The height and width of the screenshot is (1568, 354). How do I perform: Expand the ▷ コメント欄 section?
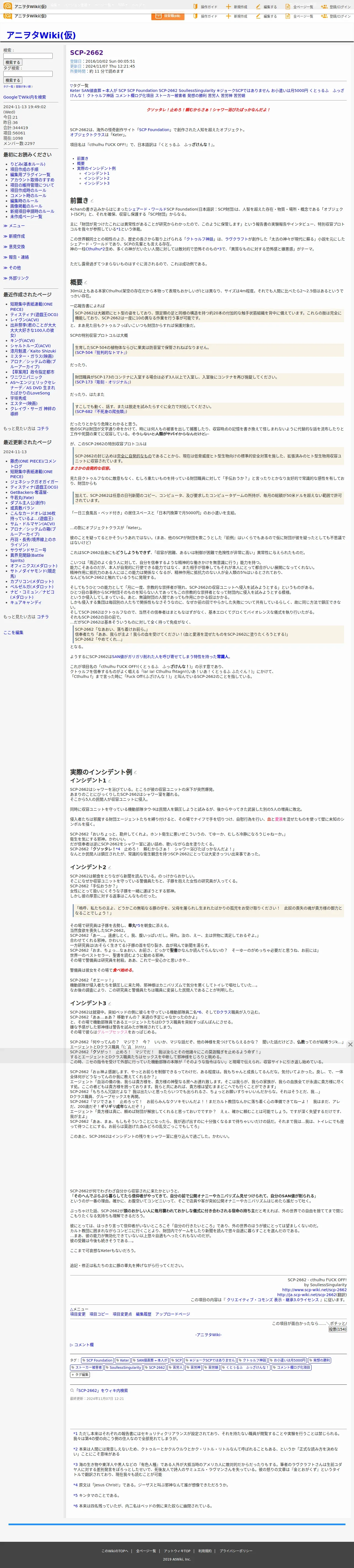(82, 1345)
